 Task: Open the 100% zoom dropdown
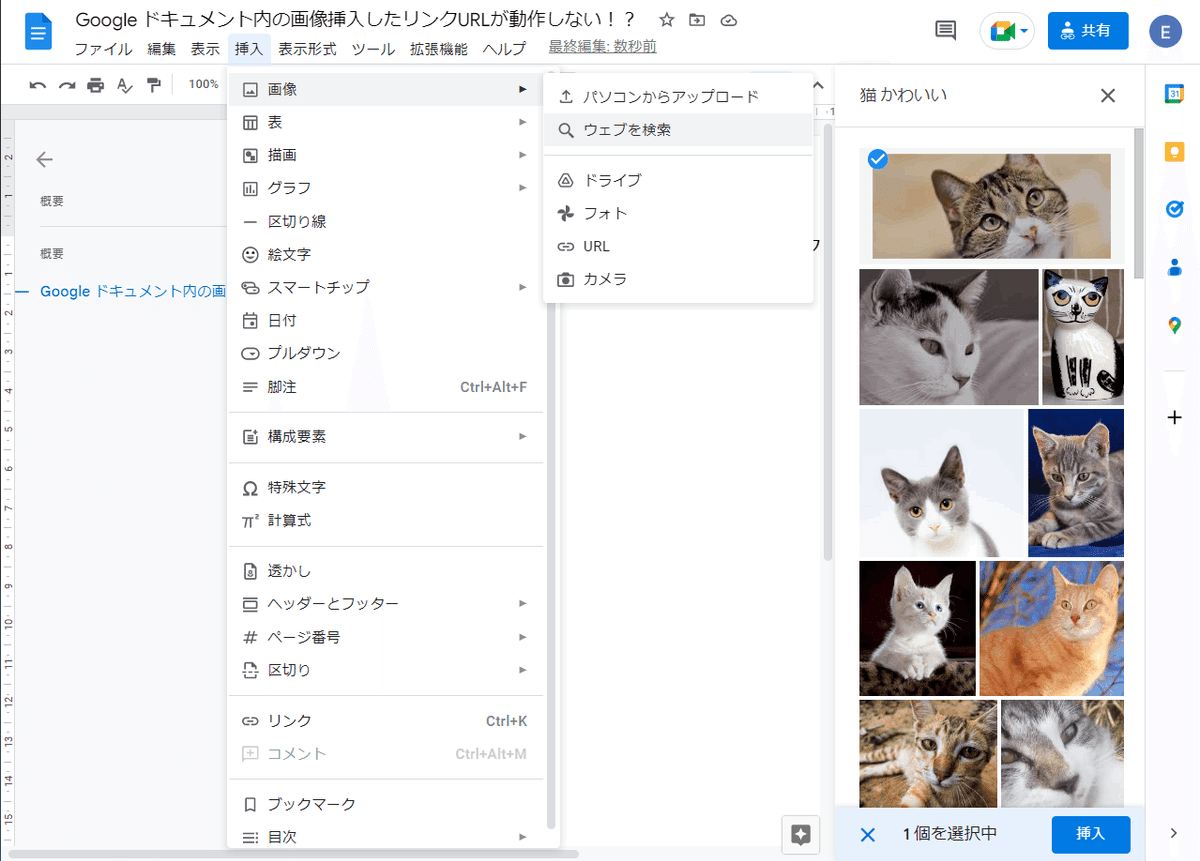pos(203,85)
